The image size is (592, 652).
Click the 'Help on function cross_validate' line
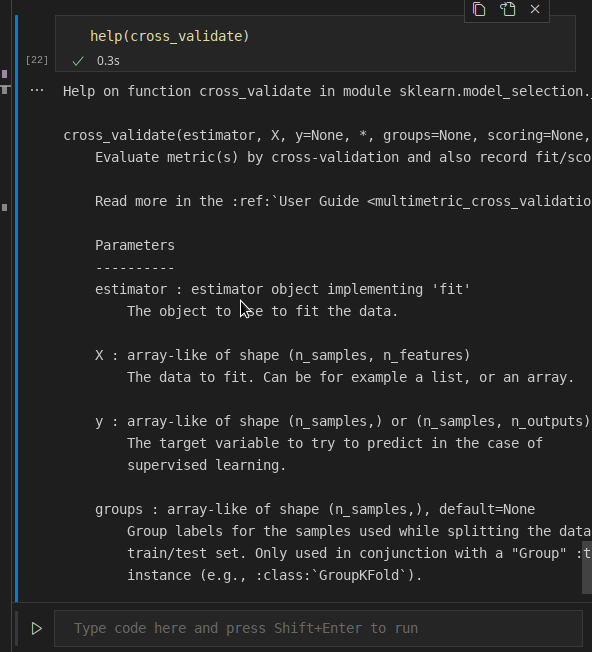coord(327,91)
